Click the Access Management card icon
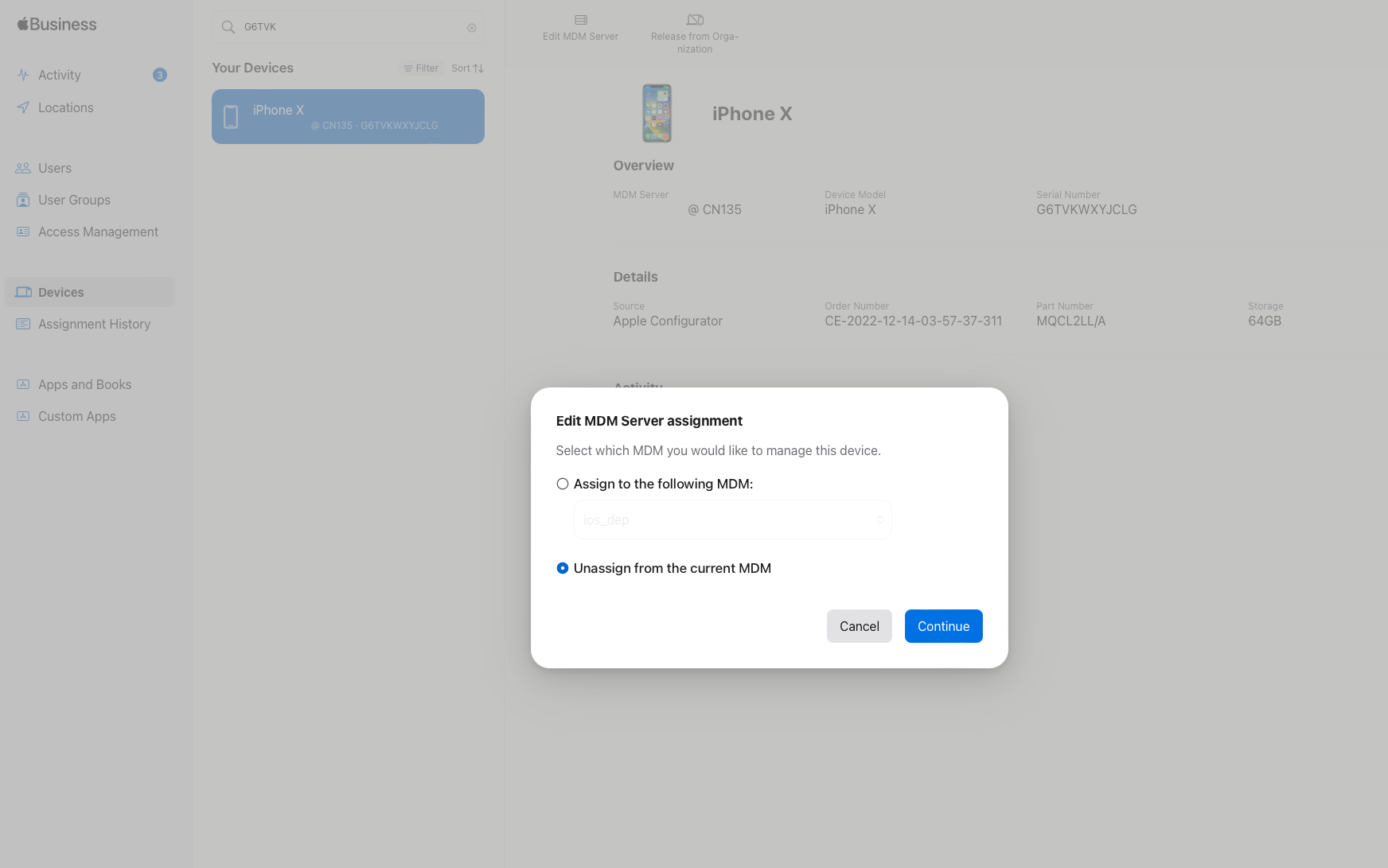 (x=23, y=232)
